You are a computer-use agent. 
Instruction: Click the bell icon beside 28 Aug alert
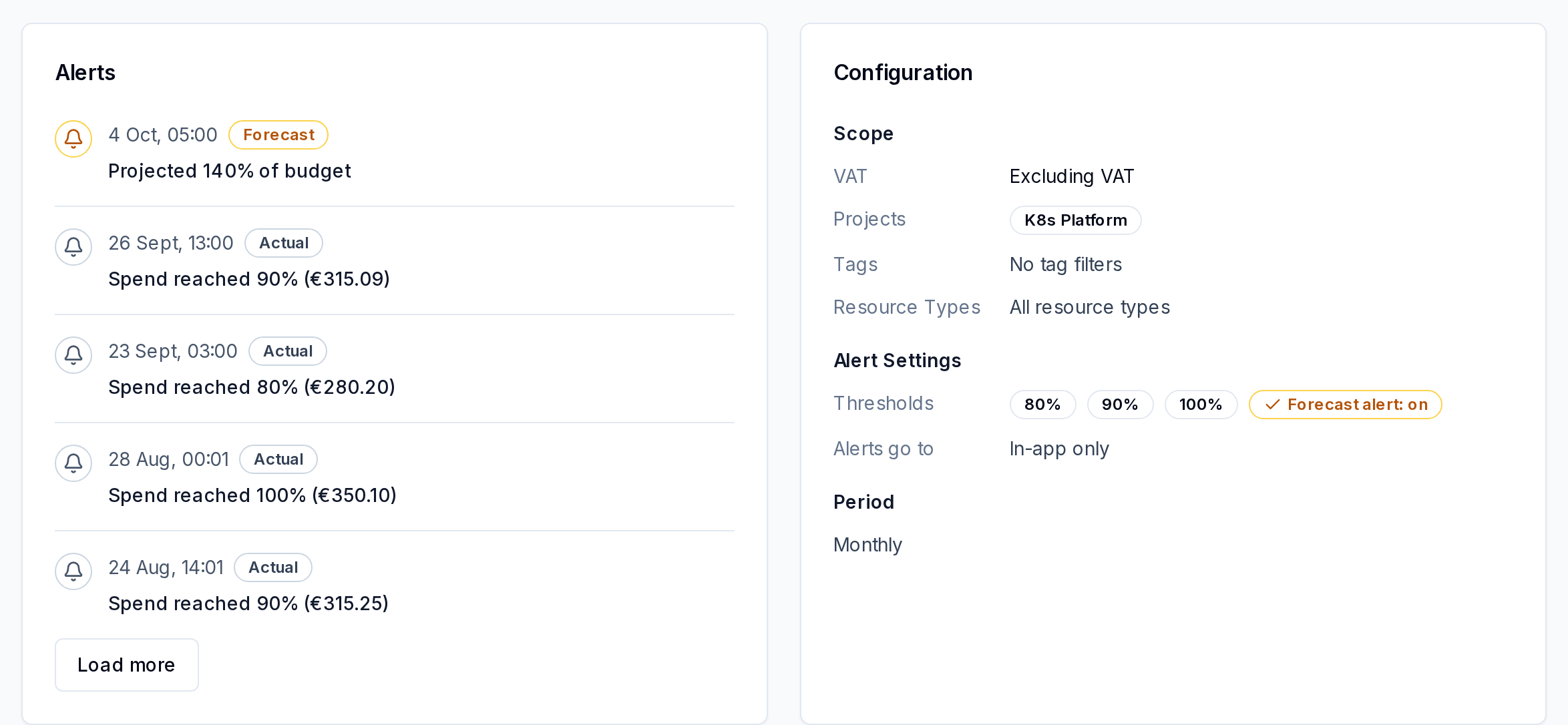tap(73, 463)
